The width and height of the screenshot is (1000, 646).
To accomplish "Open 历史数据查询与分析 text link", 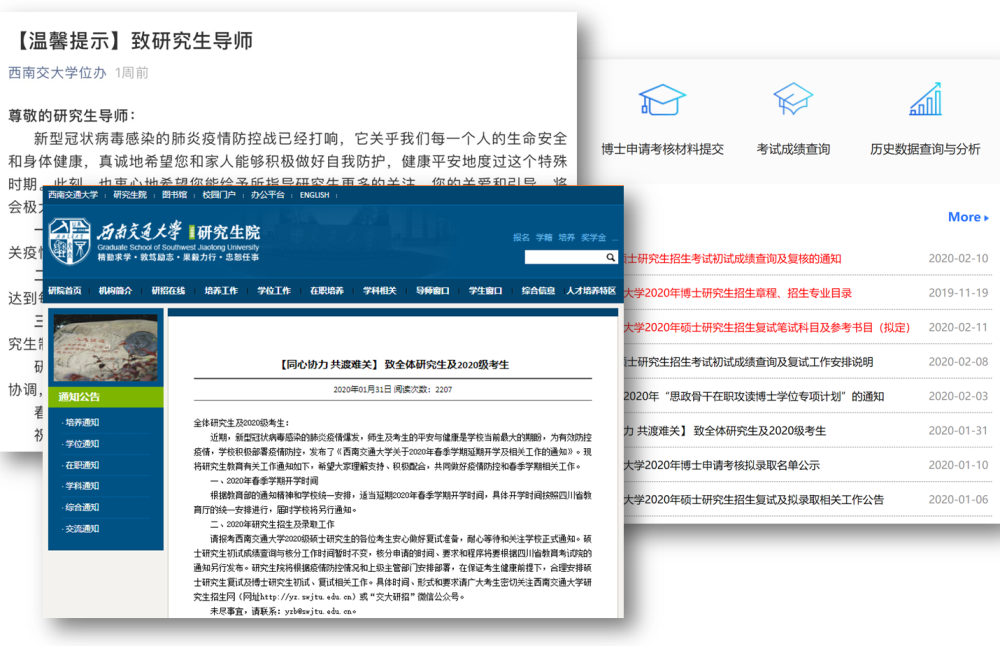I will coord(925,149).
